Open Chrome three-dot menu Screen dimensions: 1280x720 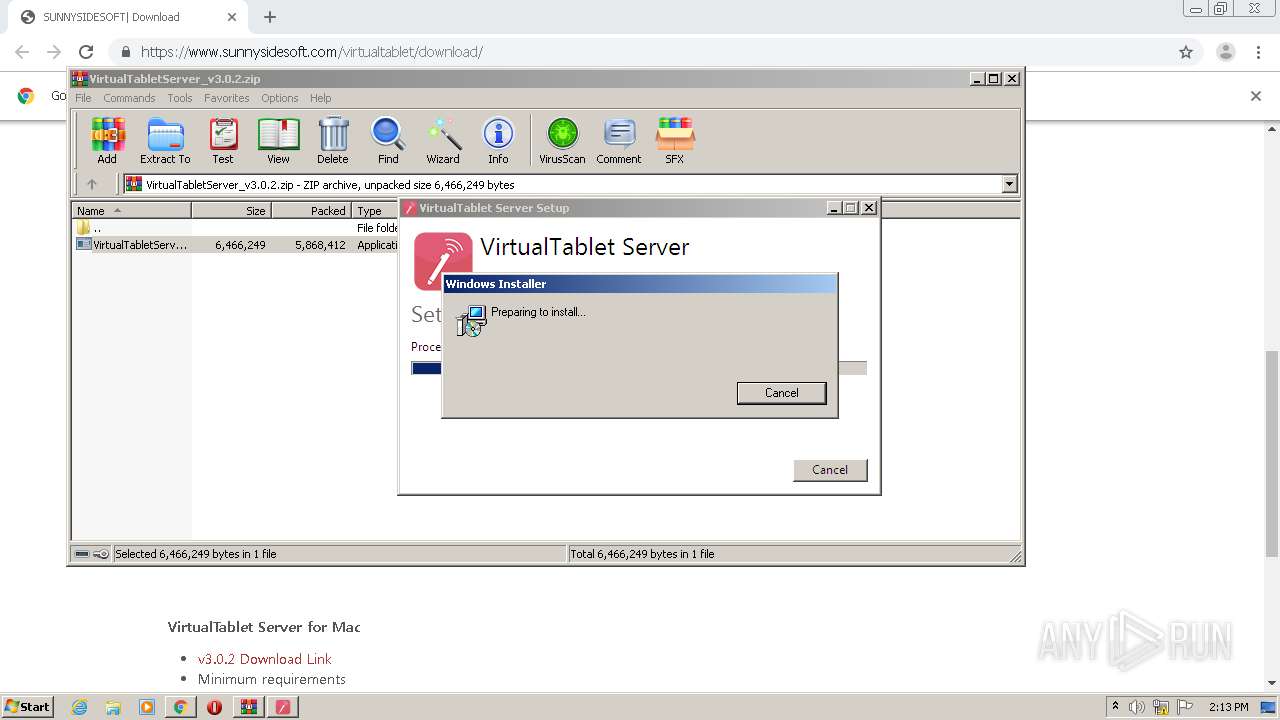pos(1258,52)
